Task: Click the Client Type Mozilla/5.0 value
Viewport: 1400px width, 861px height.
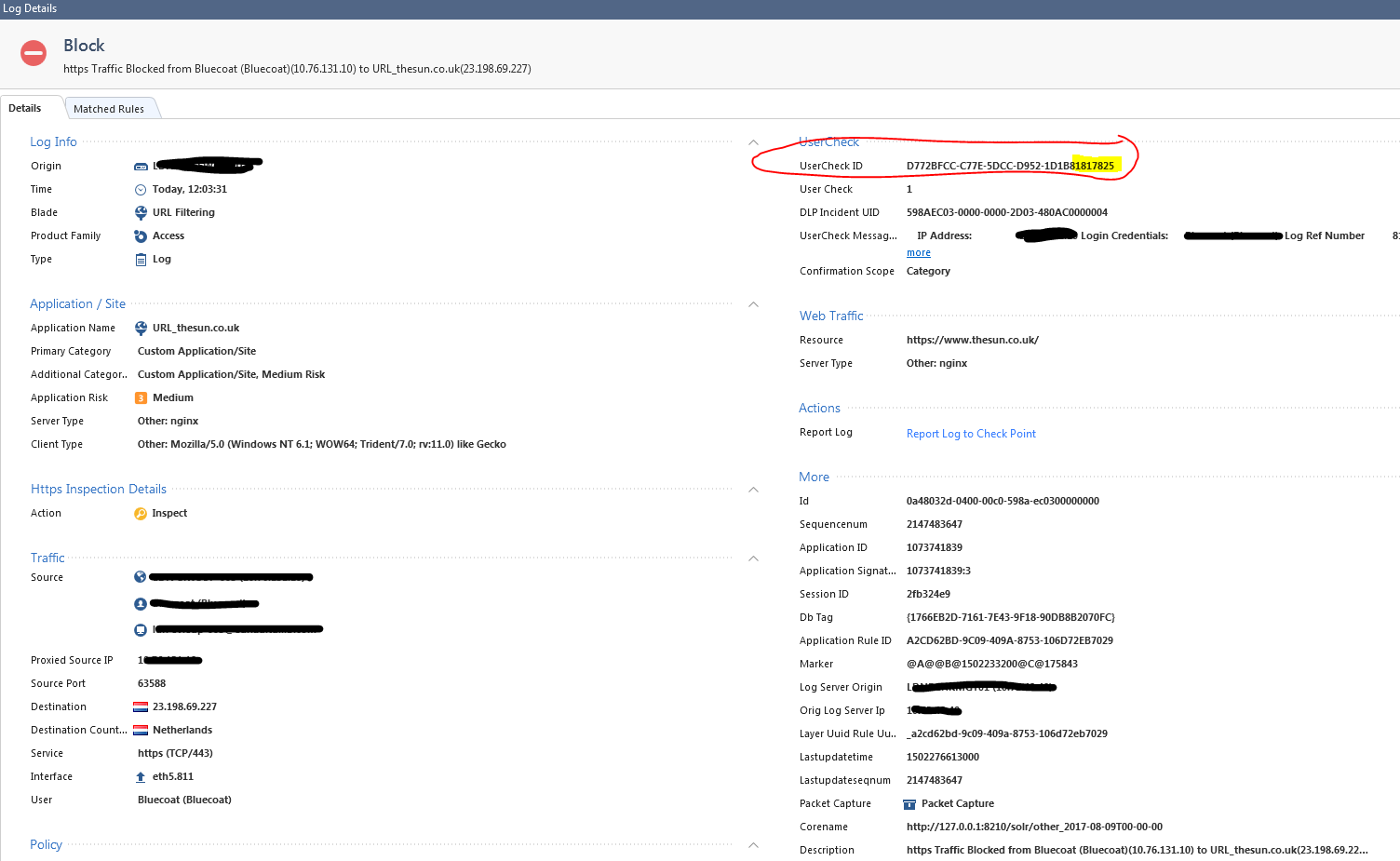Action: [322, 445]
